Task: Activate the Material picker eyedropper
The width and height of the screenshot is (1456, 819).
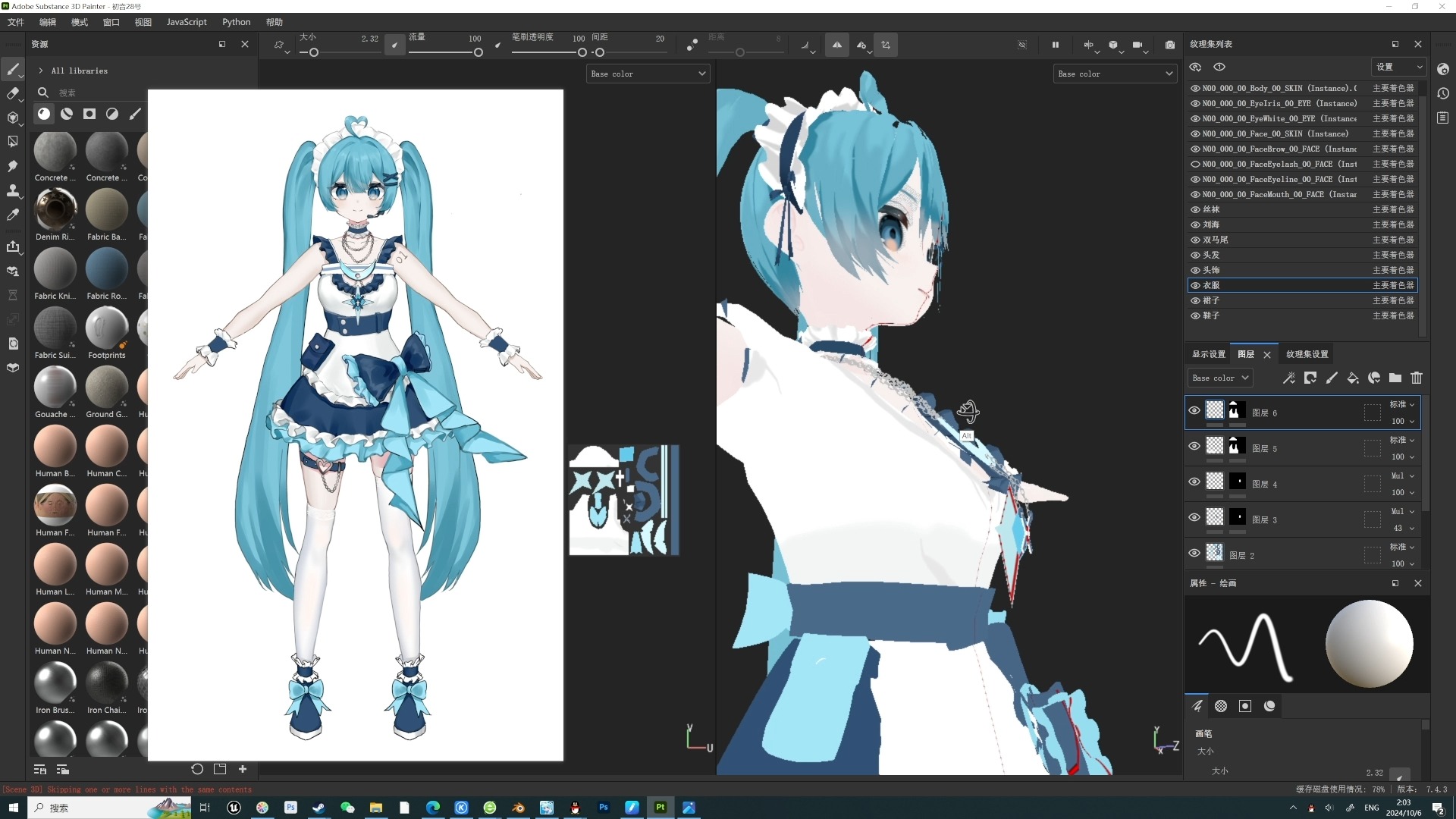Action: (13, 215)
